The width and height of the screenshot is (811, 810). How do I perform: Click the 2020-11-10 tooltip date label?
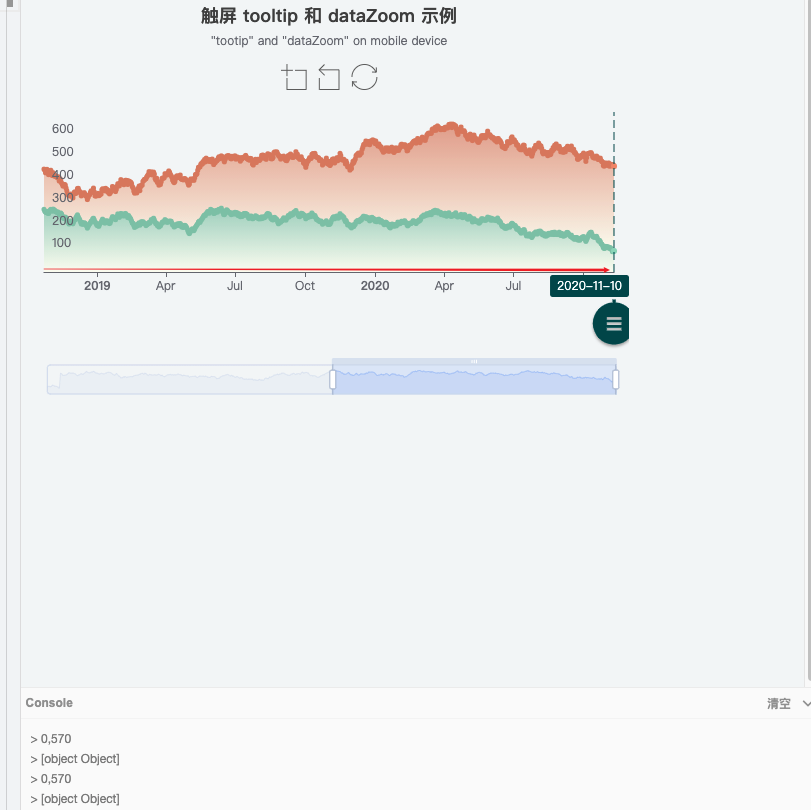(590, 285)
